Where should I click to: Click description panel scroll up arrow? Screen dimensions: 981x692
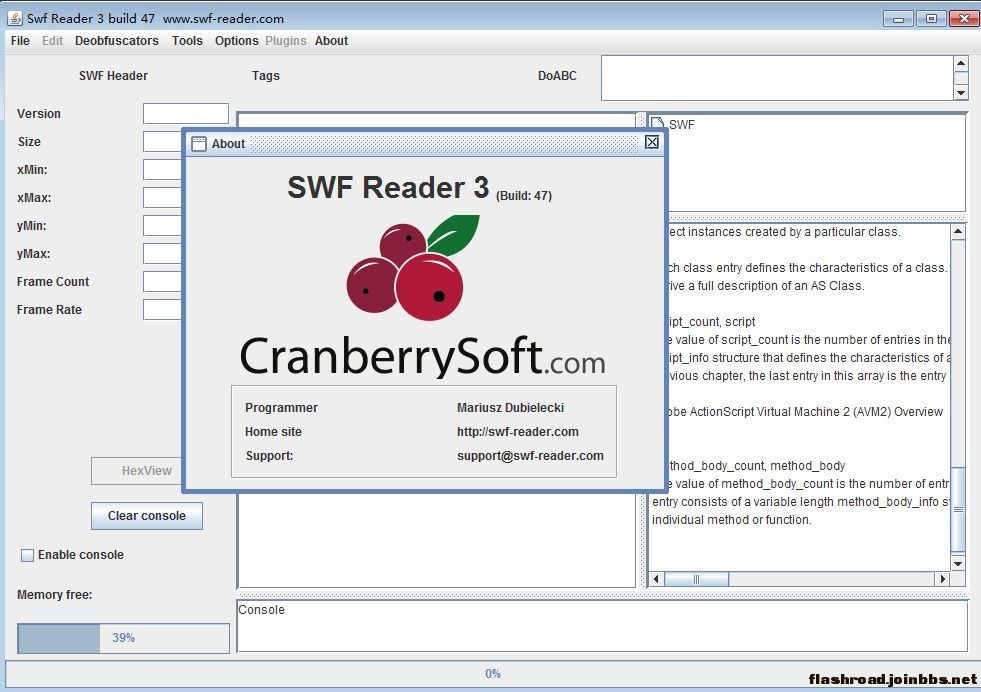coord(958,232)
